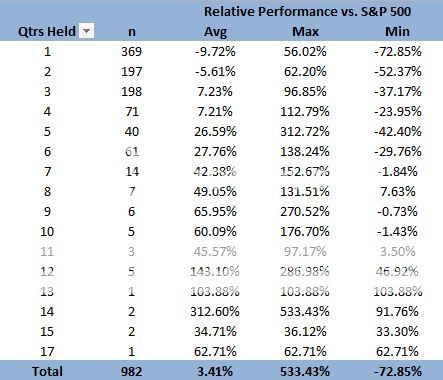The image size is (443, 380).
Task: Open the Qtrs Held filter dropdown
Action: [87, 31]
